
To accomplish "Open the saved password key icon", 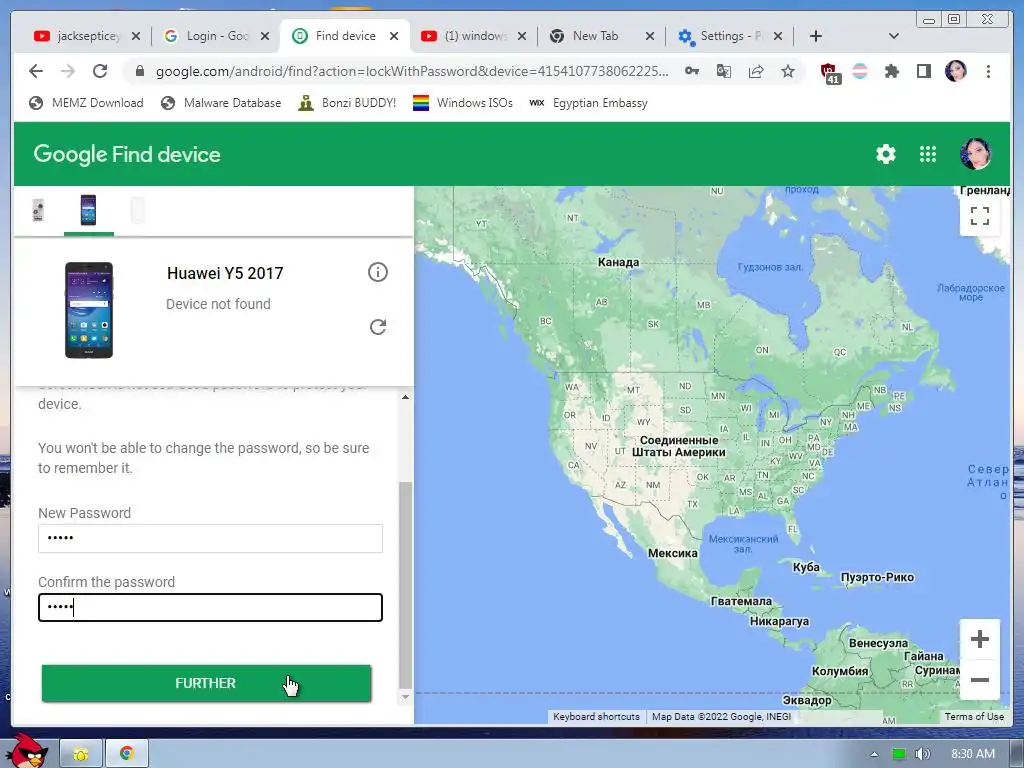I will coord(692,71).
